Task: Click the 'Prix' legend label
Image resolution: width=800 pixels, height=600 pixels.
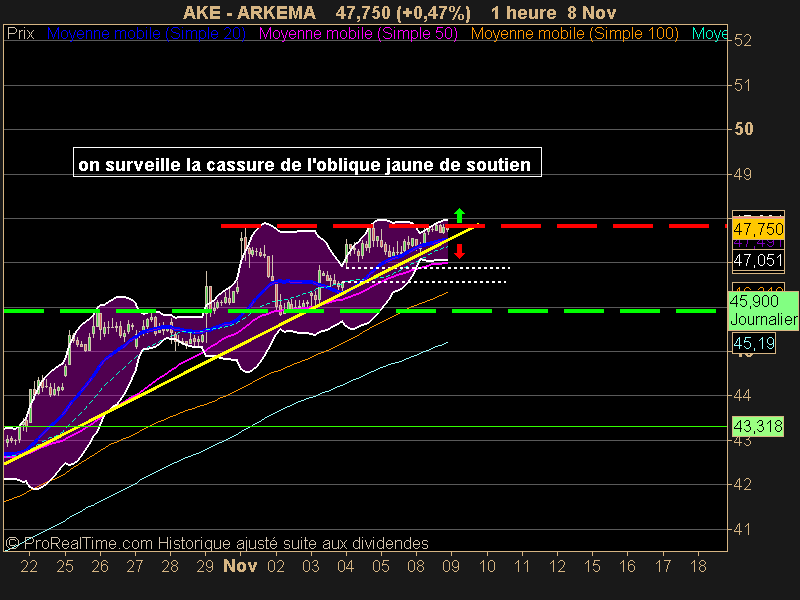Action: click(20, 34)
